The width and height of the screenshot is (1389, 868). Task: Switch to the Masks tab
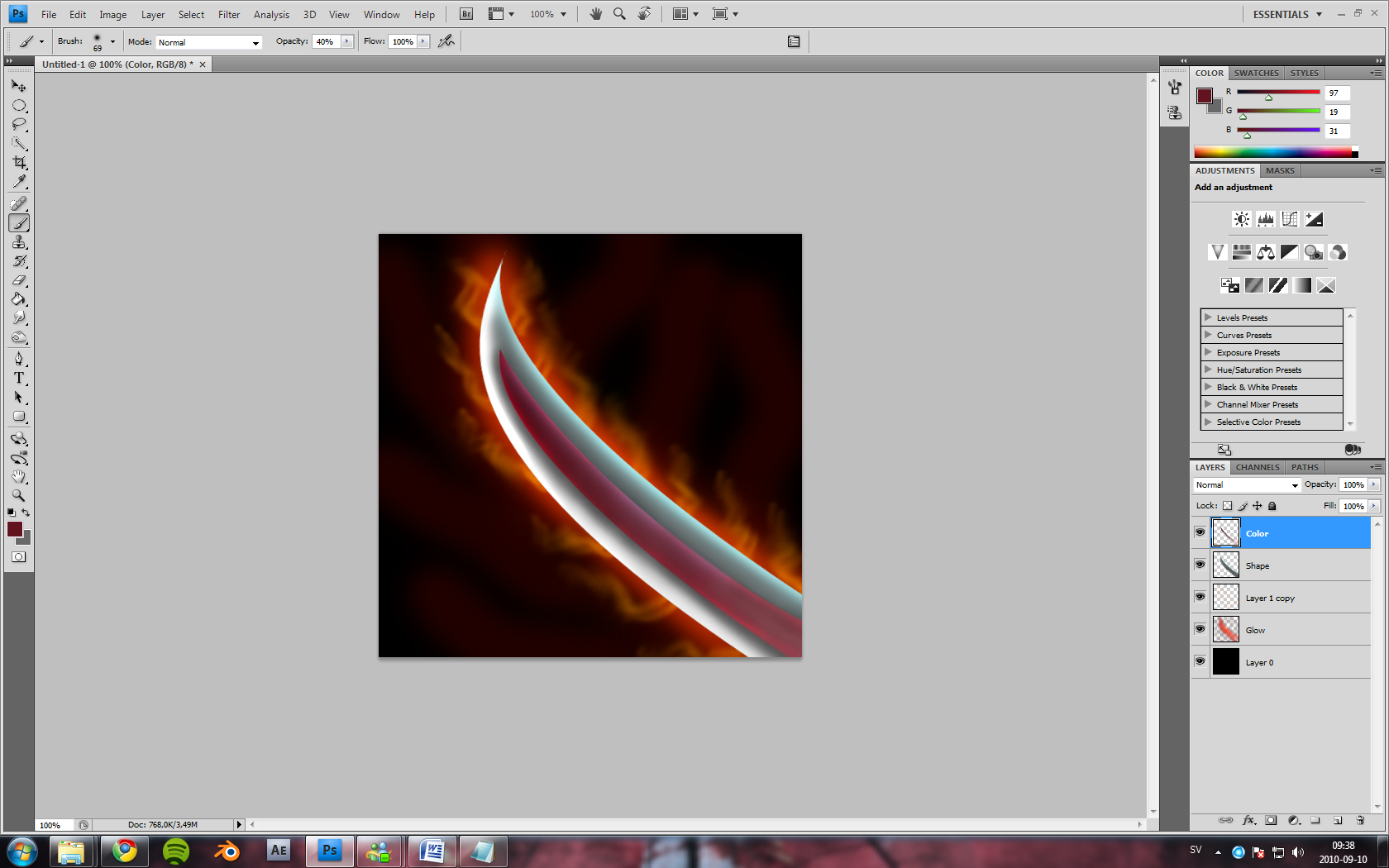1280,170
